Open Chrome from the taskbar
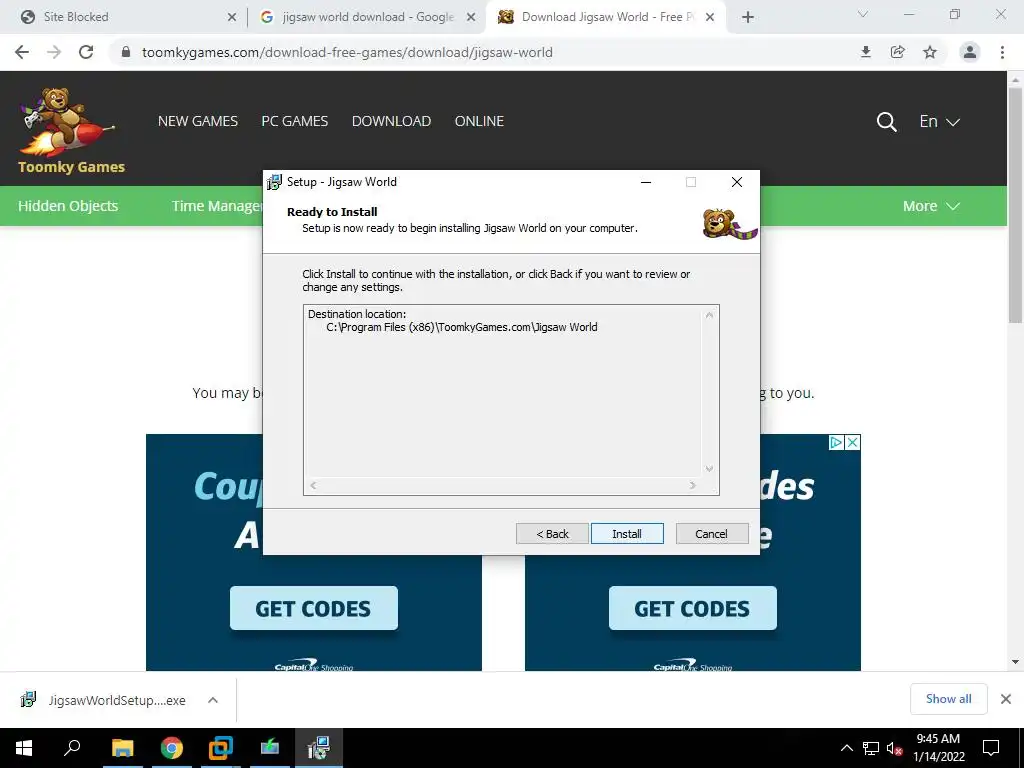 [172, 748]
